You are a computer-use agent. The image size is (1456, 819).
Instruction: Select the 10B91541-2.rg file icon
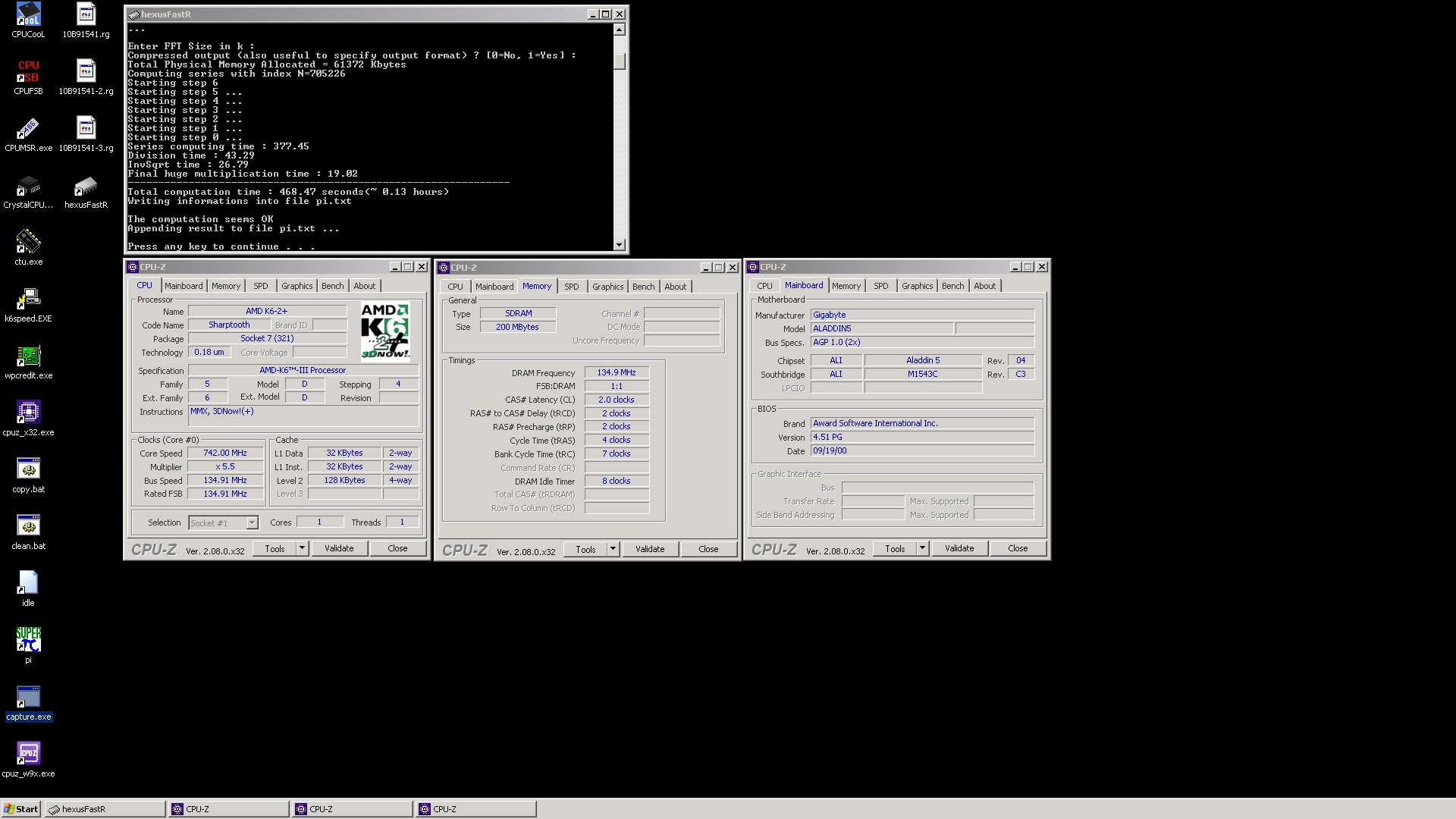pyautogui.click(x=86, y=71)
